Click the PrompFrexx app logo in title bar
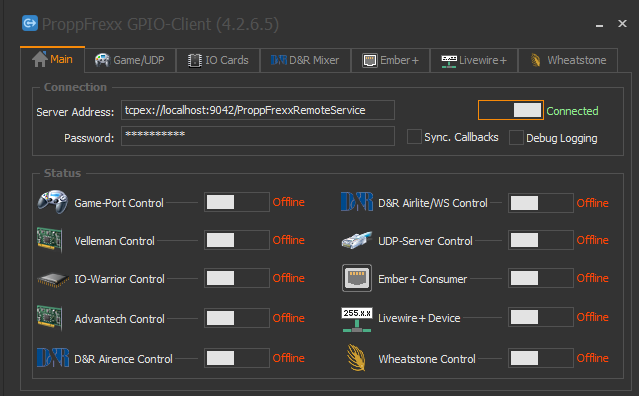The height and width of the screenshot is (396, 639). point(30,23)
